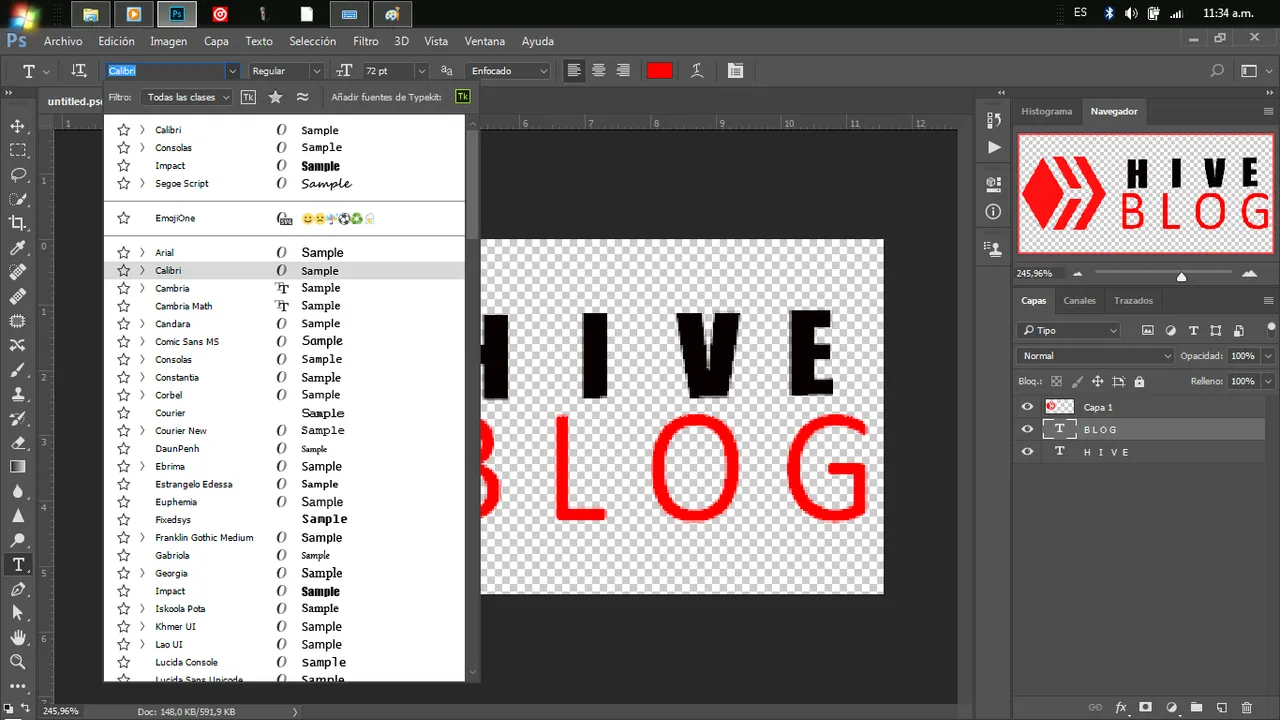Viewport: 1280px width, 720px height.
Task: Toggle text orientation icon in options bar
Action: (x=79, y=71)
